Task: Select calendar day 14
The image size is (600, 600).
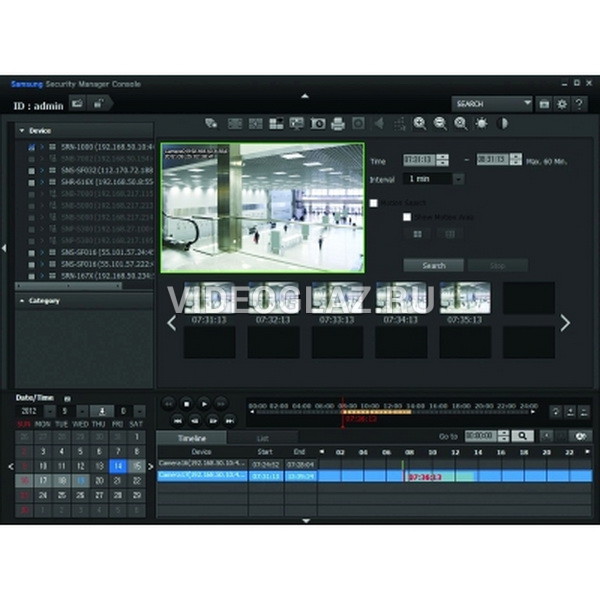Action: [x=118, y=466]
